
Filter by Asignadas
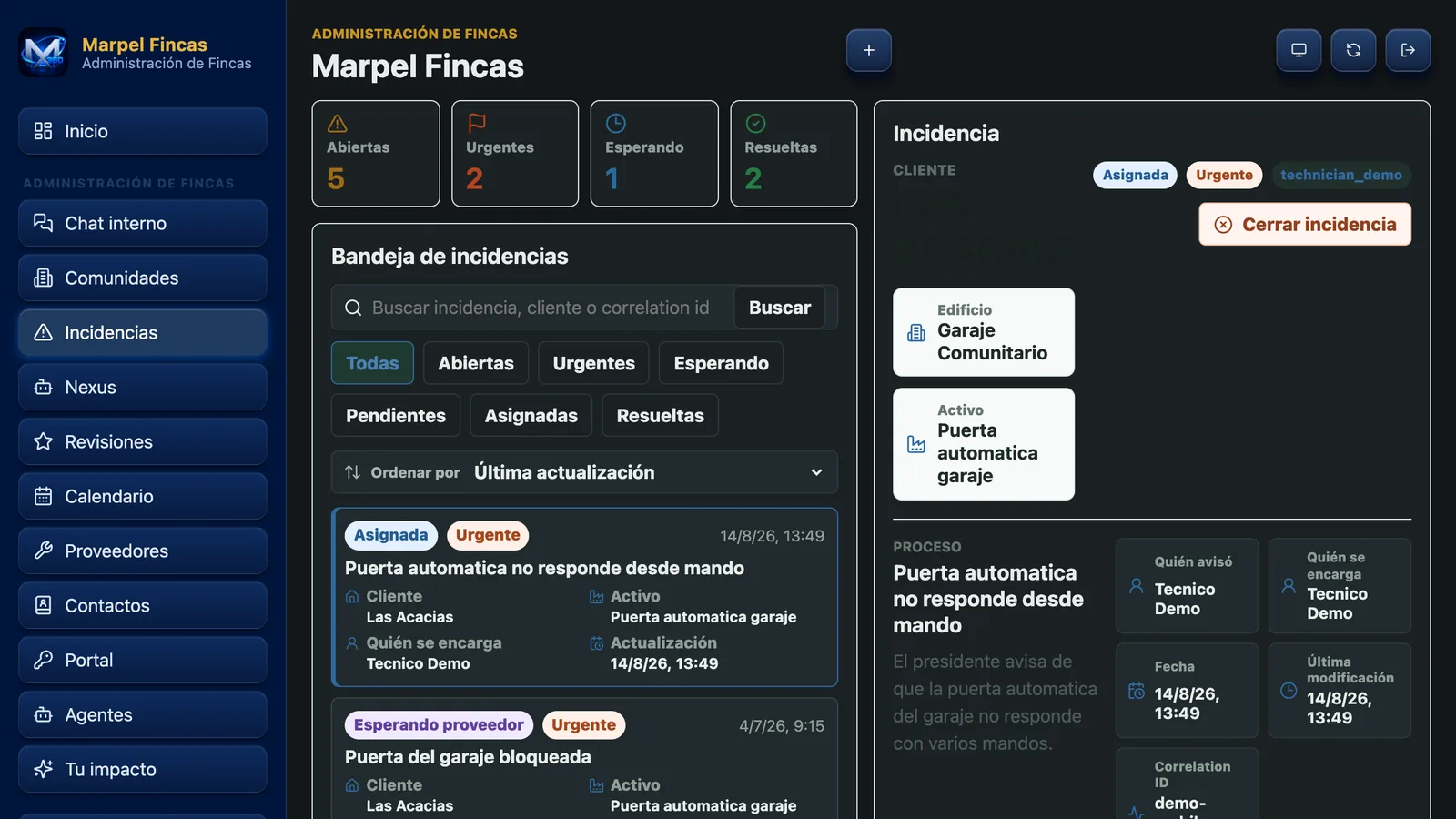click(531, 415)
